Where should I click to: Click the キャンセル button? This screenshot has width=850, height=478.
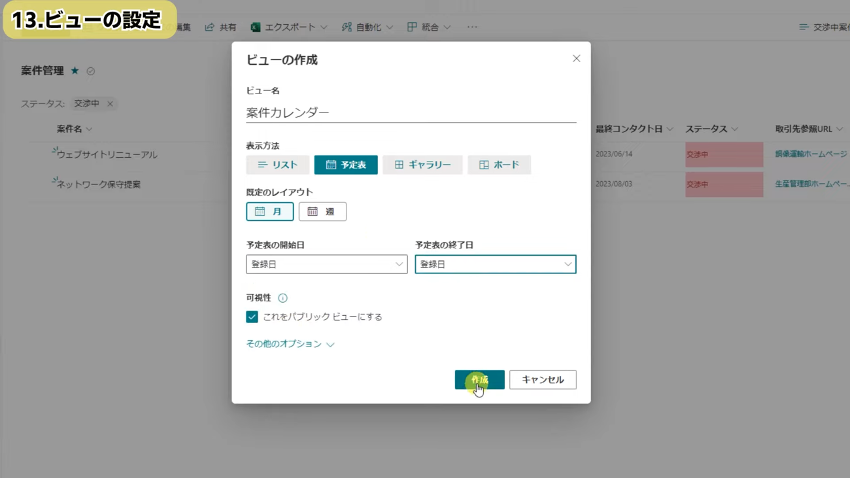(x=542, y=380)
